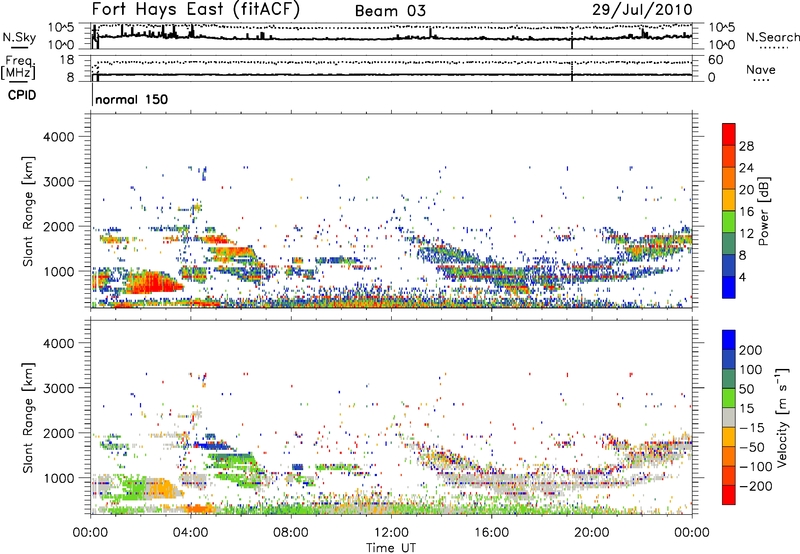Click the blue bottom of Power color bar

coord(729,287)
